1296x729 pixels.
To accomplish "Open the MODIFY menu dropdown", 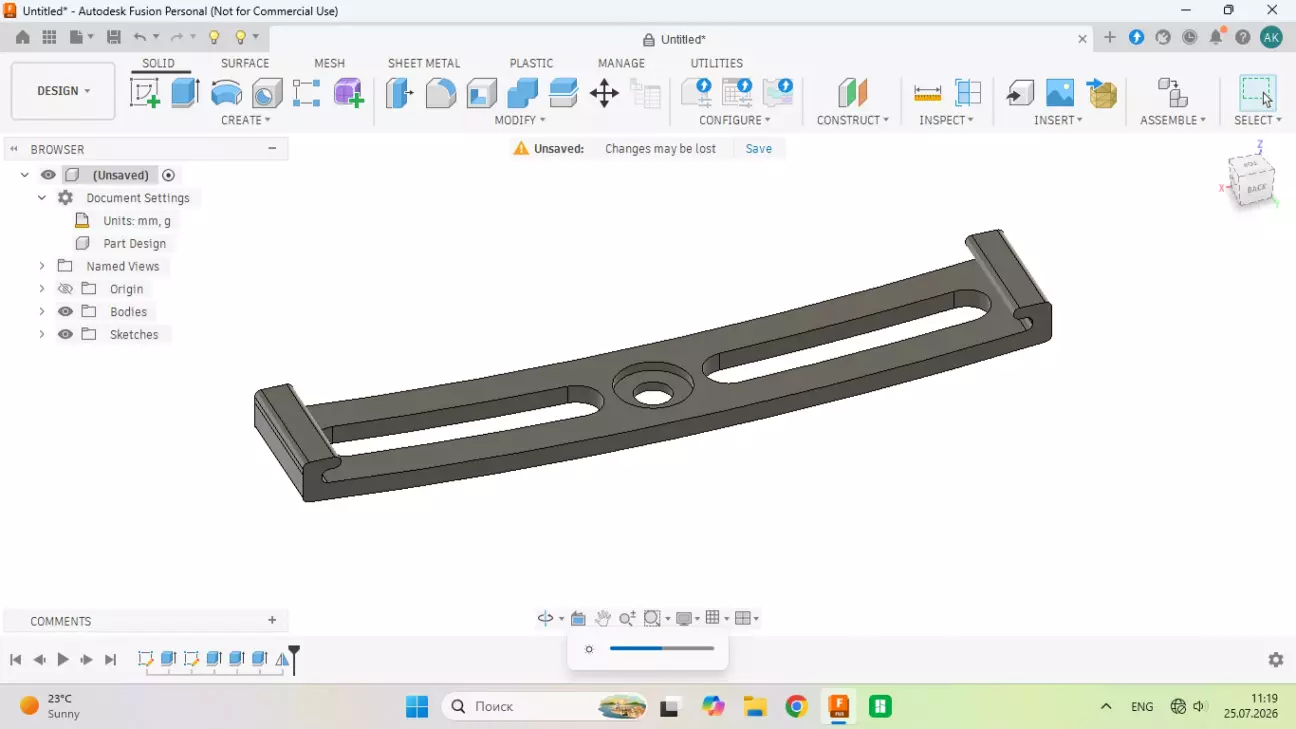I will [520, 120].
